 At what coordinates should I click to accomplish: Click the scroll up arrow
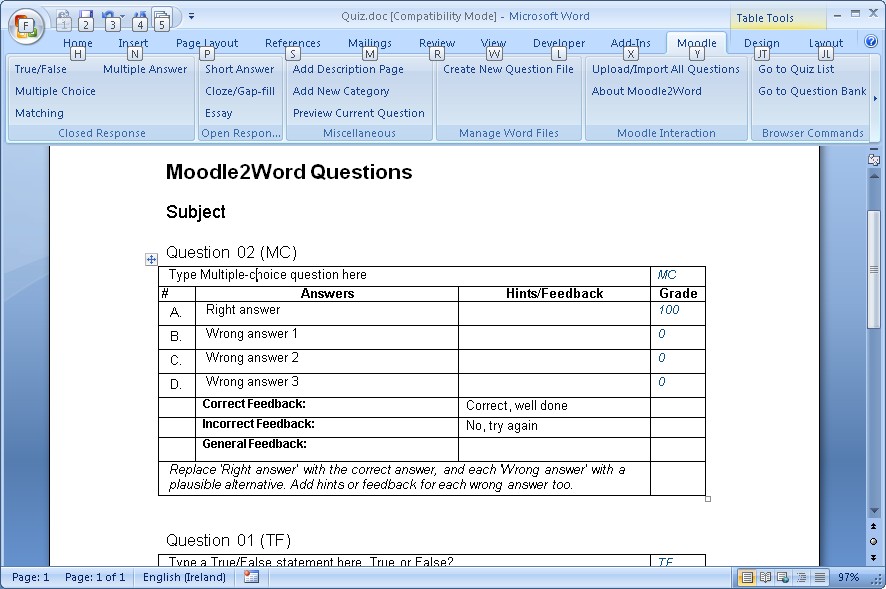tap(874, 176)
